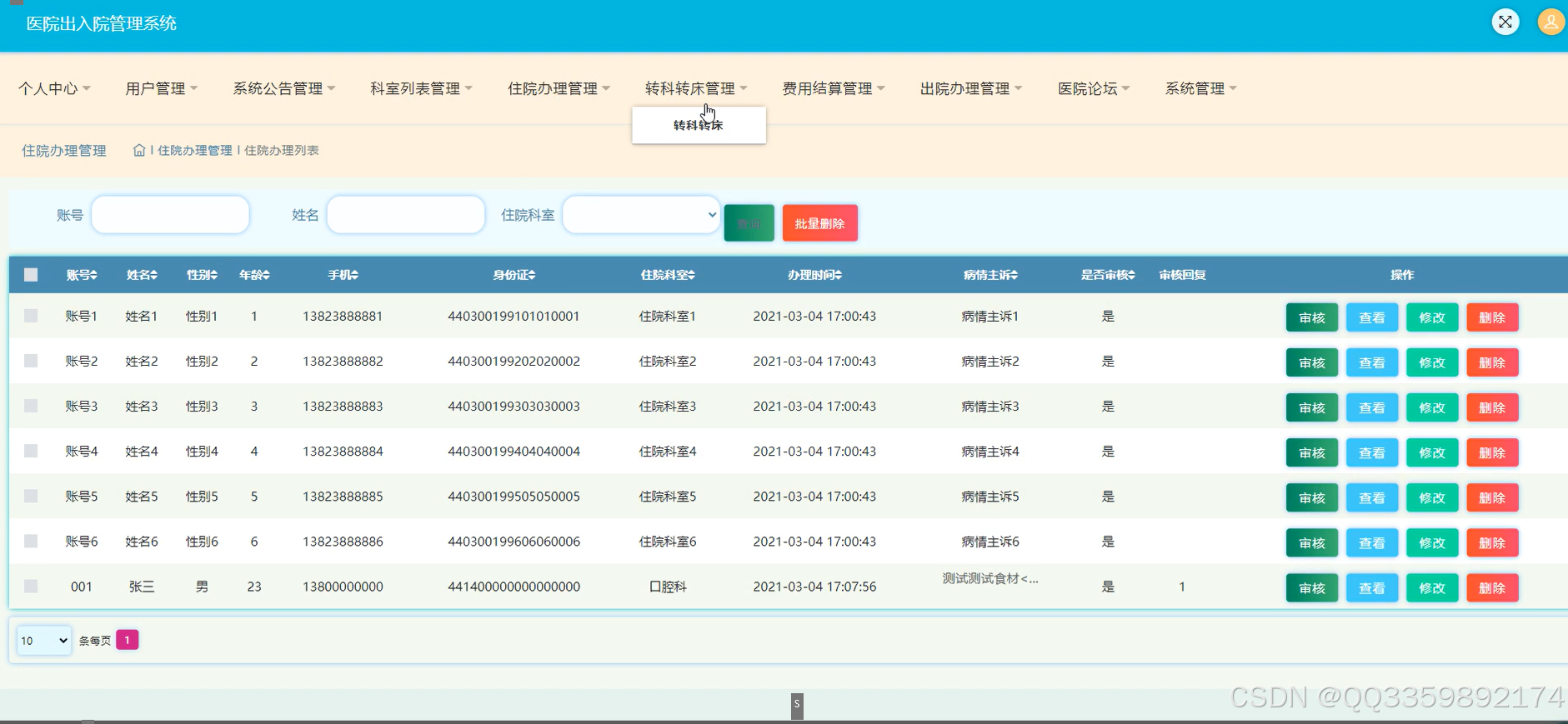Sort table by 性别 column arrows
Screen dimensions: 1568x724
[214, 275]
